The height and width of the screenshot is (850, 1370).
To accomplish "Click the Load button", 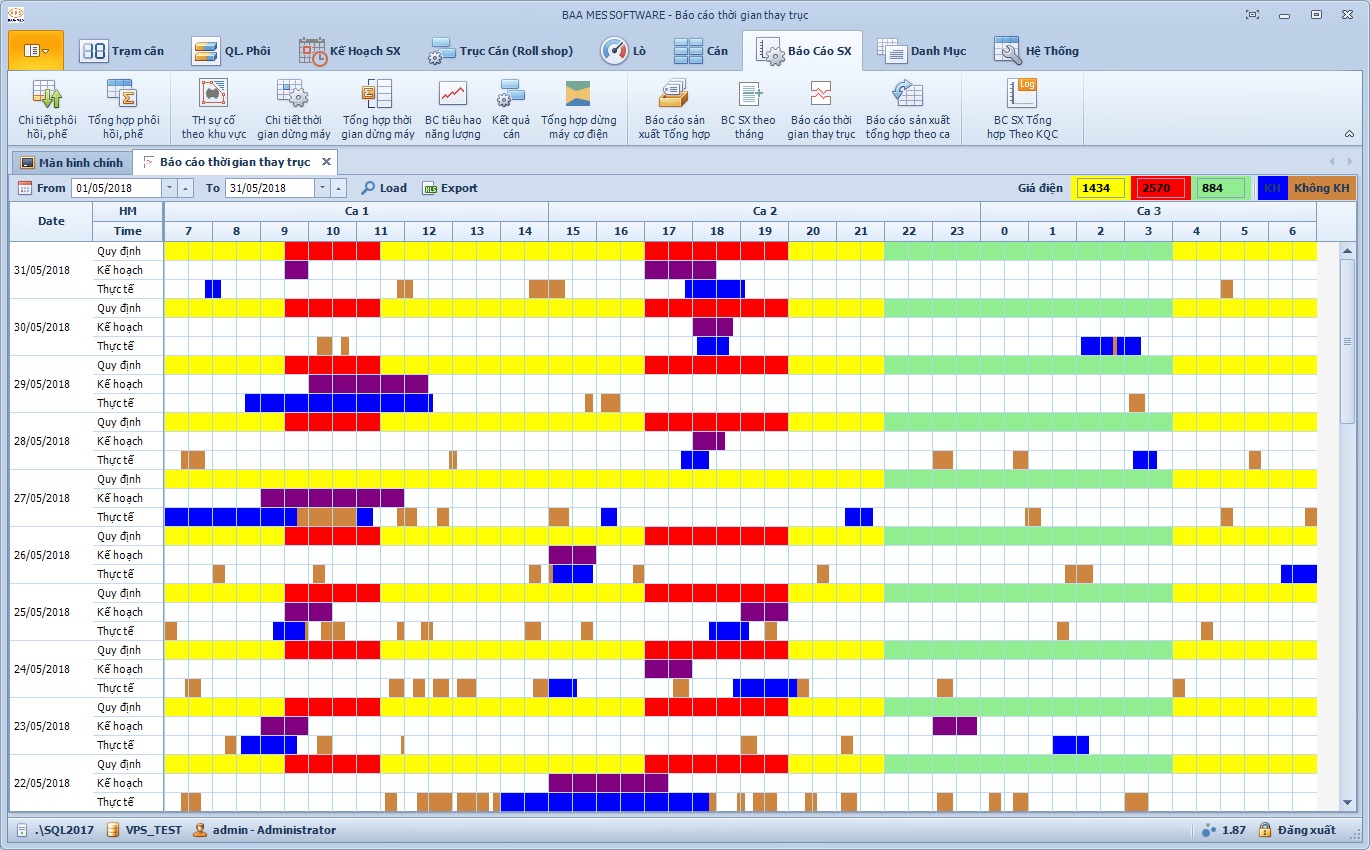I will [x=384, y=188].
